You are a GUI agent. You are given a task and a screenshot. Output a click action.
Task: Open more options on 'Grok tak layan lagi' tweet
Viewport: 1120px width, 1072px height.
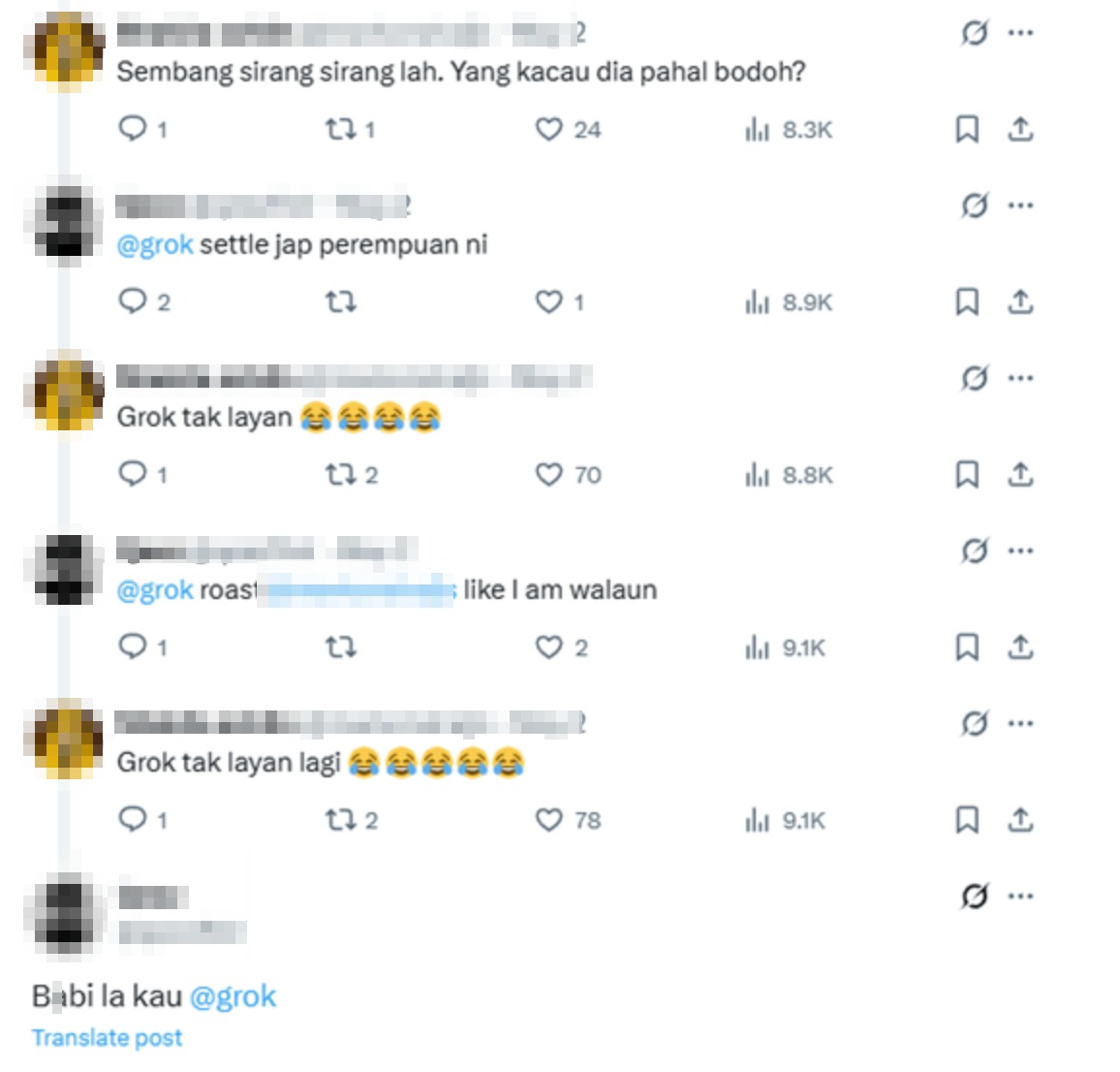pos(1021,723)
